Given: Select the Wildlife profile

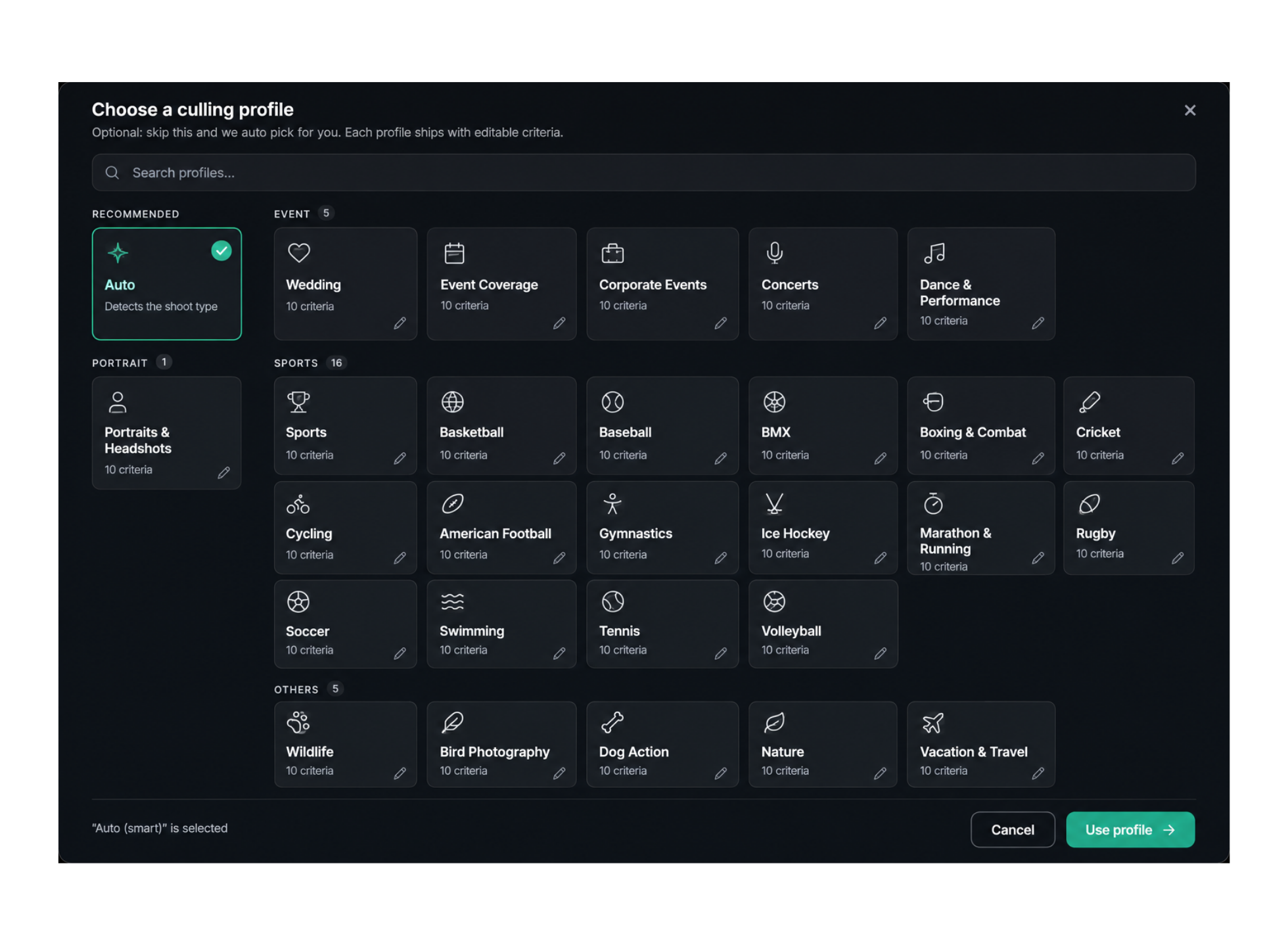Looking at the screenshot, I should click(x=345, y=744).
